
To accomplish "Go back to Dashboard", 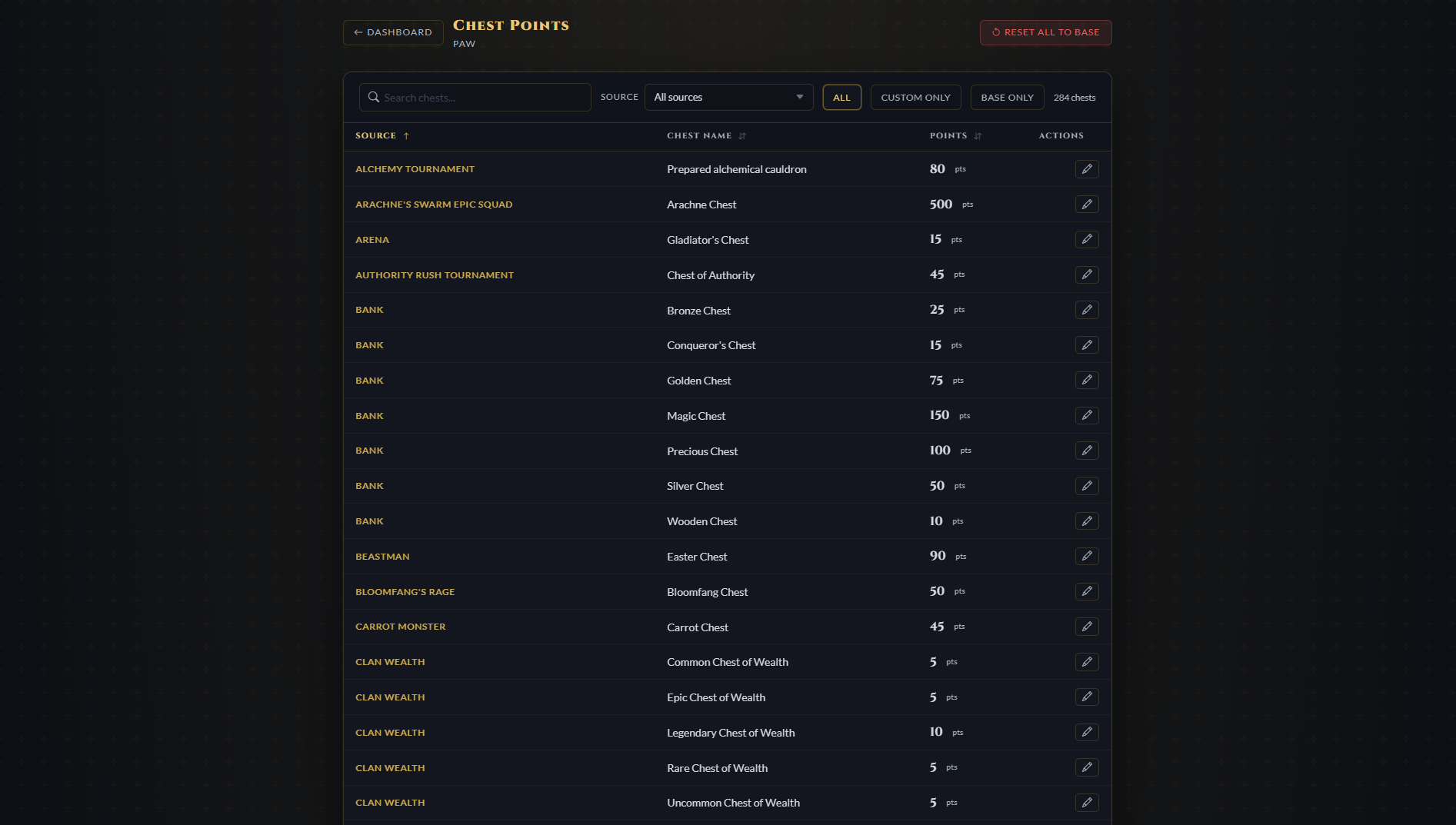I will coord(393,32).
